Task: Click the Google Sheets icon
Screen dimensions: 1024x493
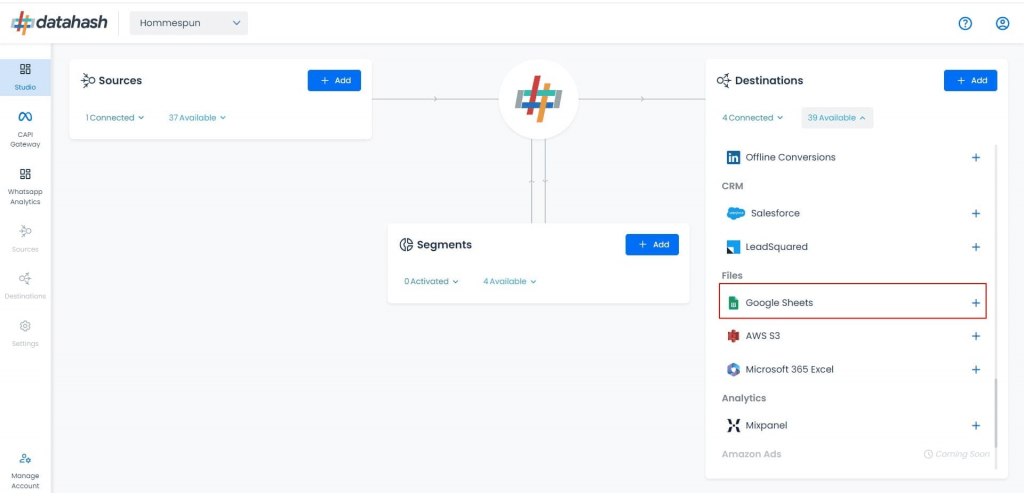Action: (x=733, y=303)
